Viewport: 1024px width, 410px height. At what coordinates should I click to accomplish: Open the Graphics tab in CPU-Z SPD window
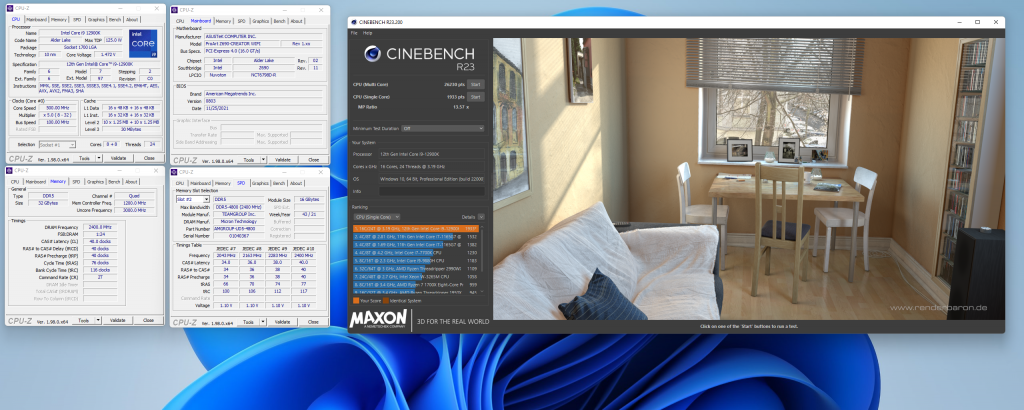(259, 184)
